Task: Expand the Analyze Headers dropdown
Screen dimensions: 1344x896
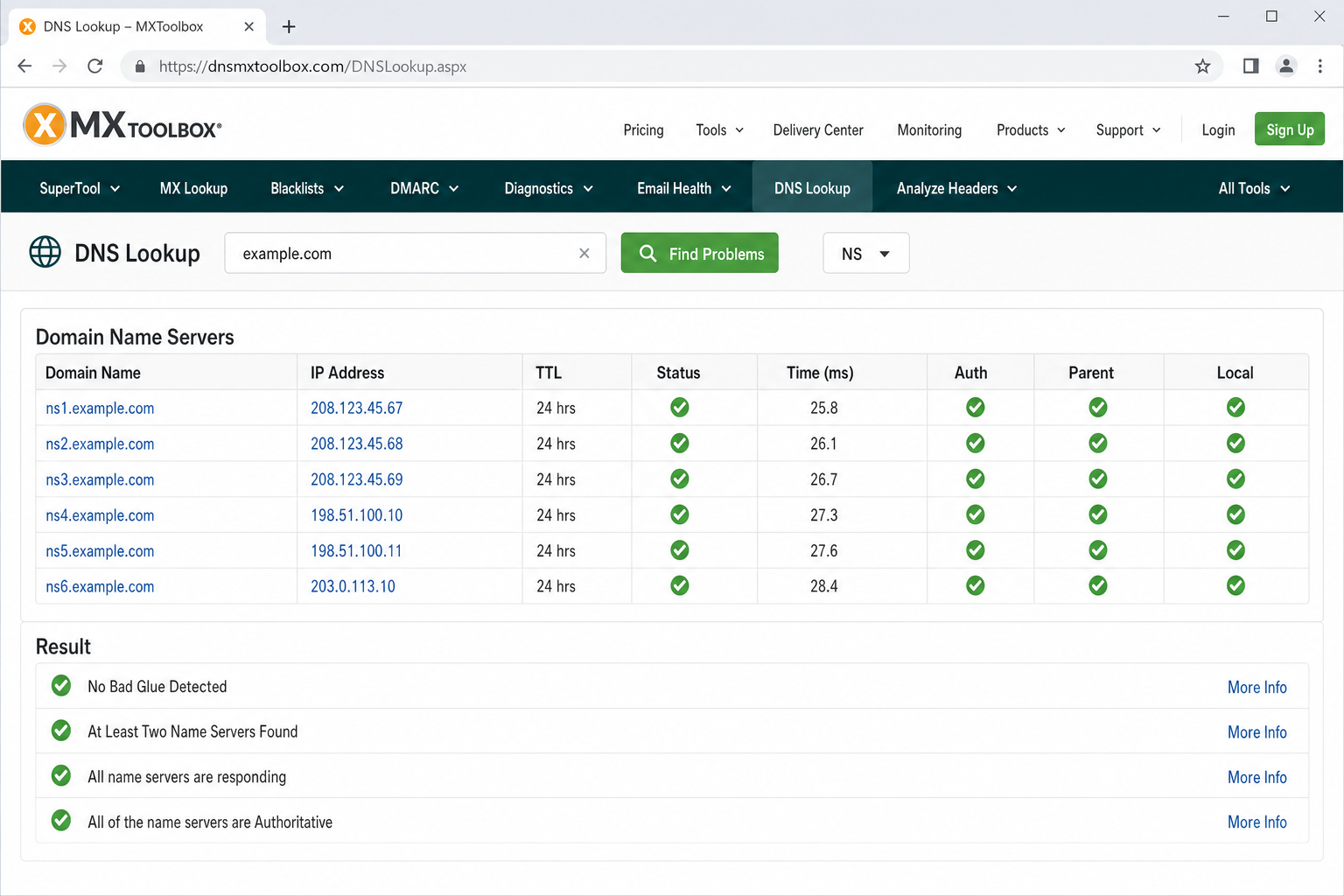Action: (957, 188)
